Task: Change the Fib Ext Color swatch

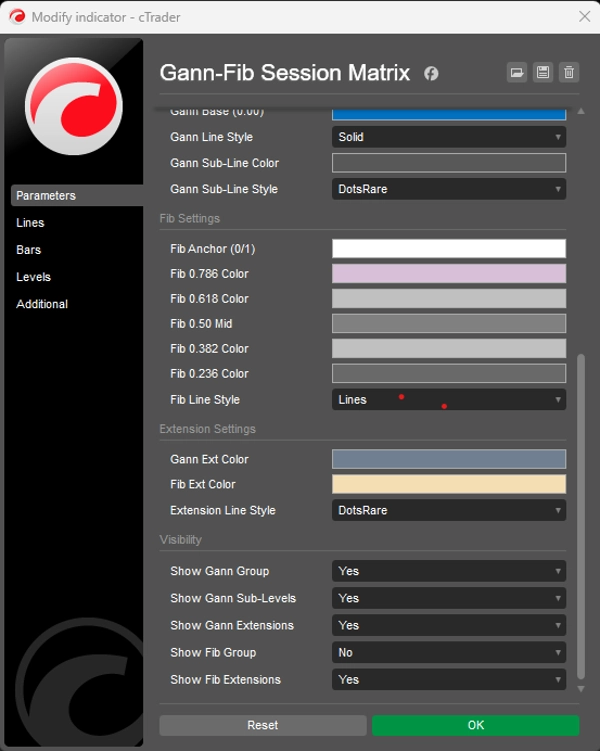Action: pyautogui.click(x=448, y=484)
